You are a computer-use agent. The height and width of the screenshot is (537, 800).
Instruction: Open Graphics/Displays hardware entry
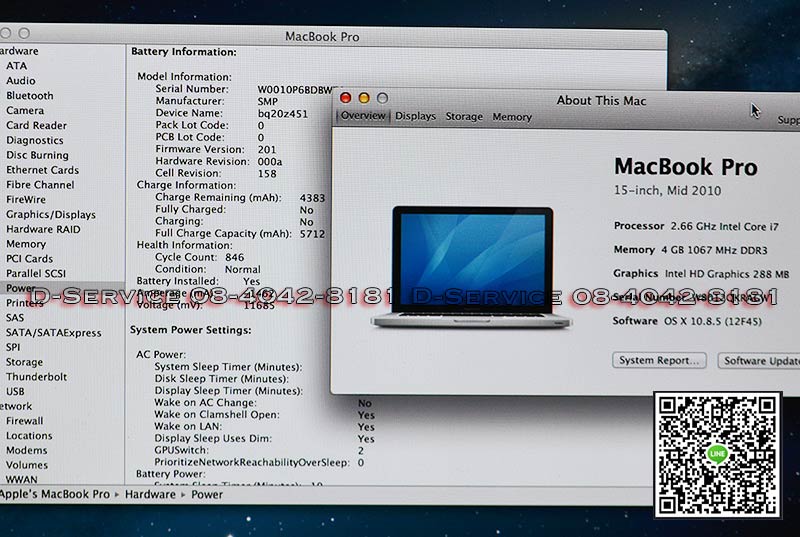(x=51, y=214)
